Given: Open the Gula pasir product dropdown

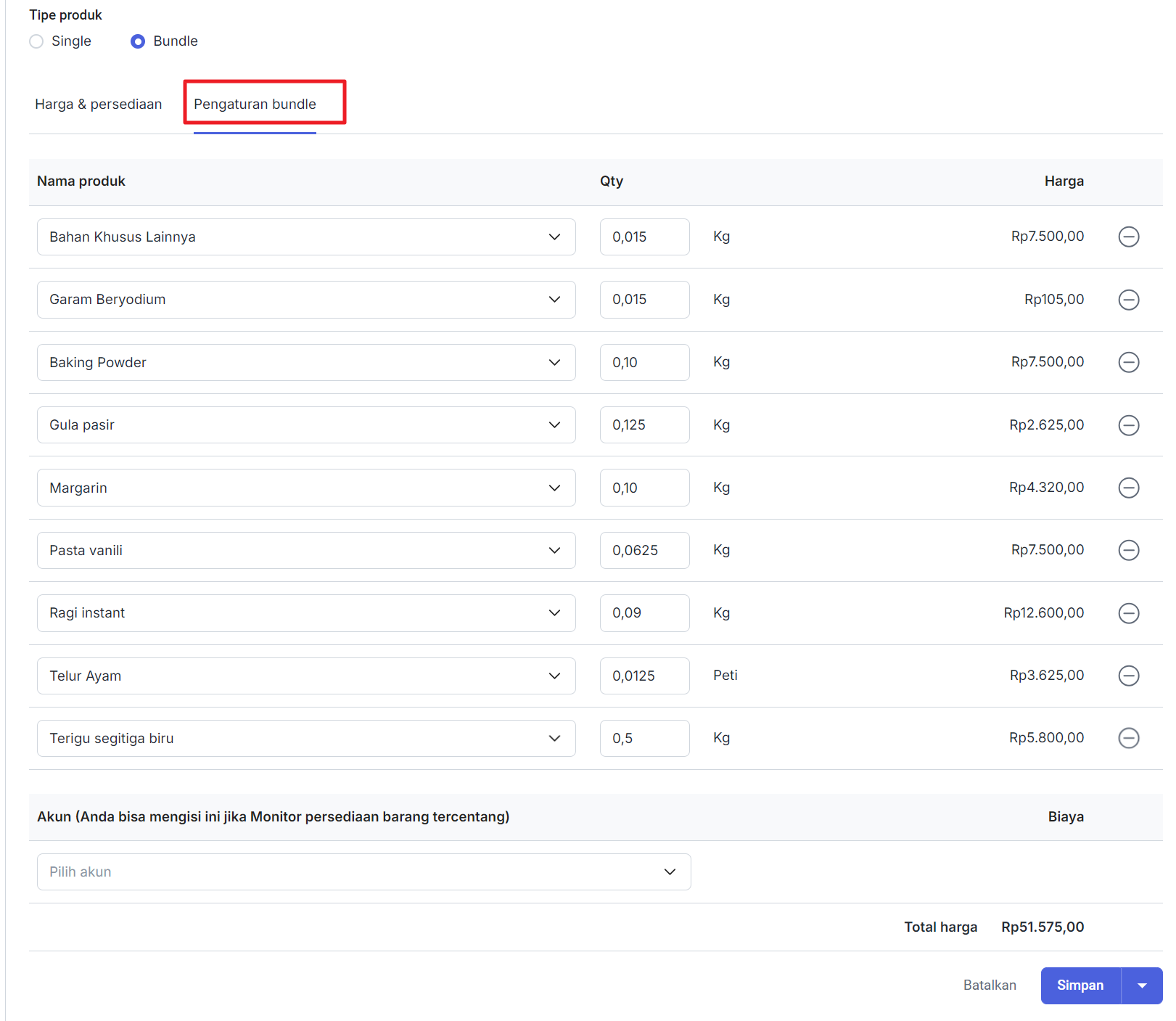Looking at the screenshot, I should point(306,425).
